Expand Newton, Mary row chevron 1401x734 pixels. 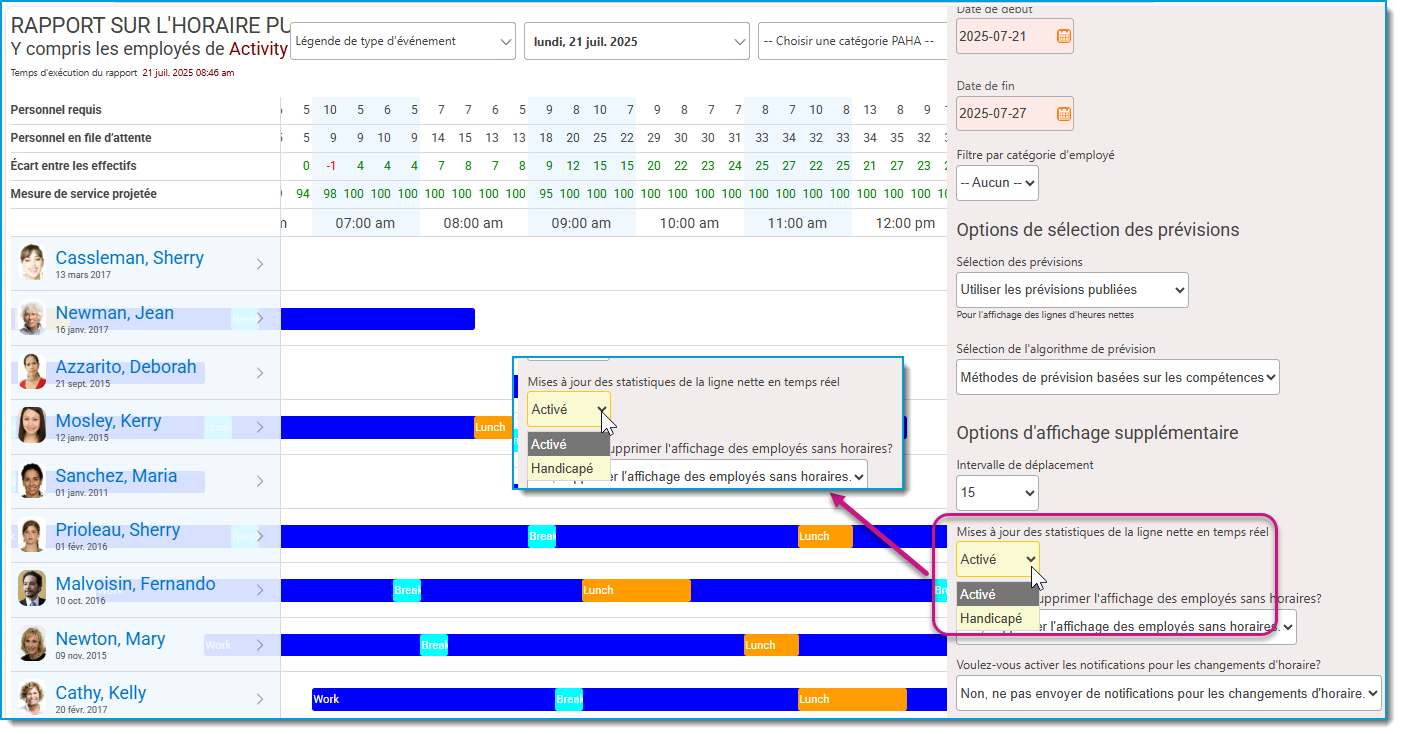[260, 645]
